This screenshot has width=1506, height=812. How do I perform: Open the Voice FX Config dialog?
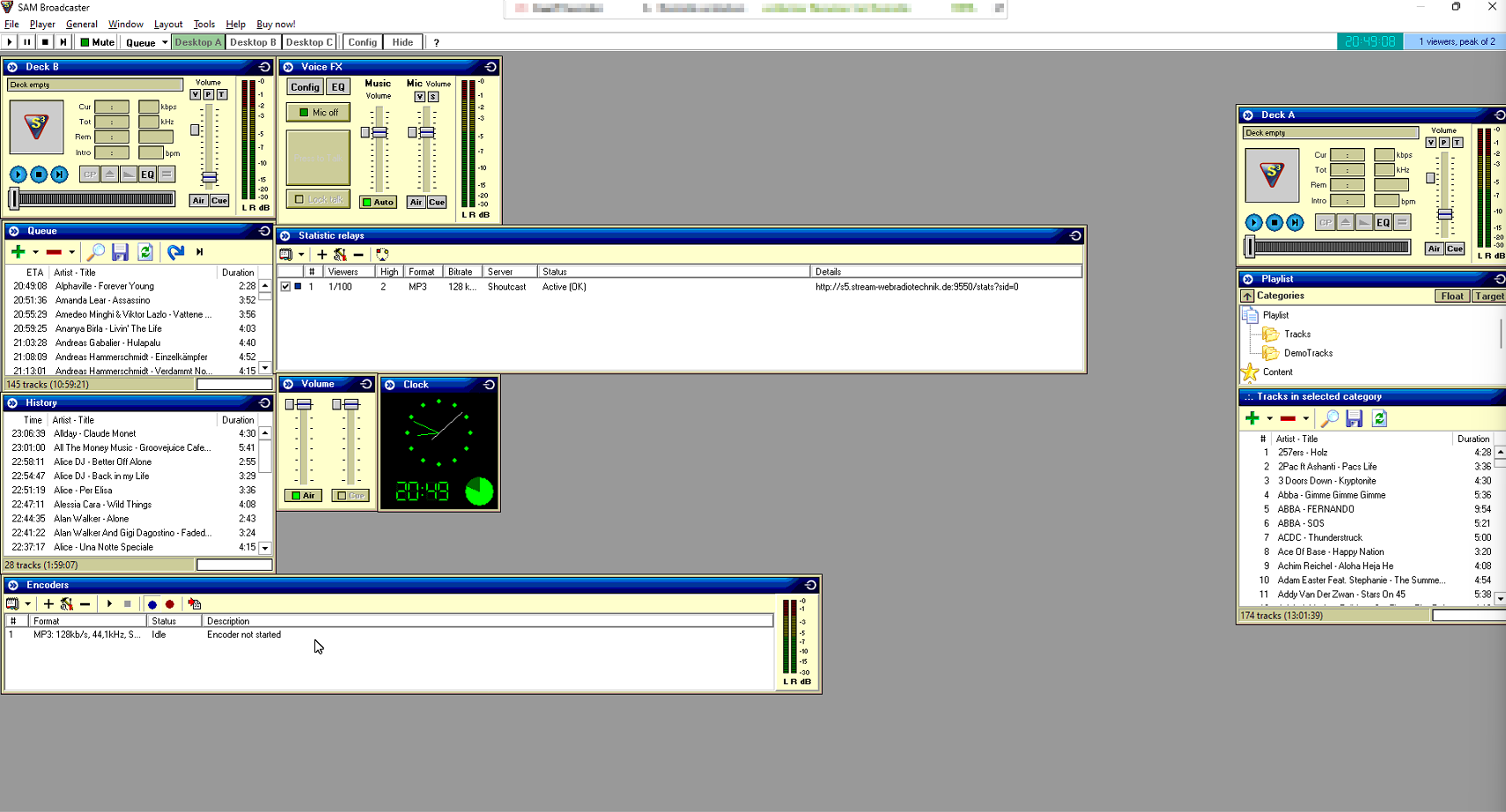pyautogui.click(x=305, y=86)
